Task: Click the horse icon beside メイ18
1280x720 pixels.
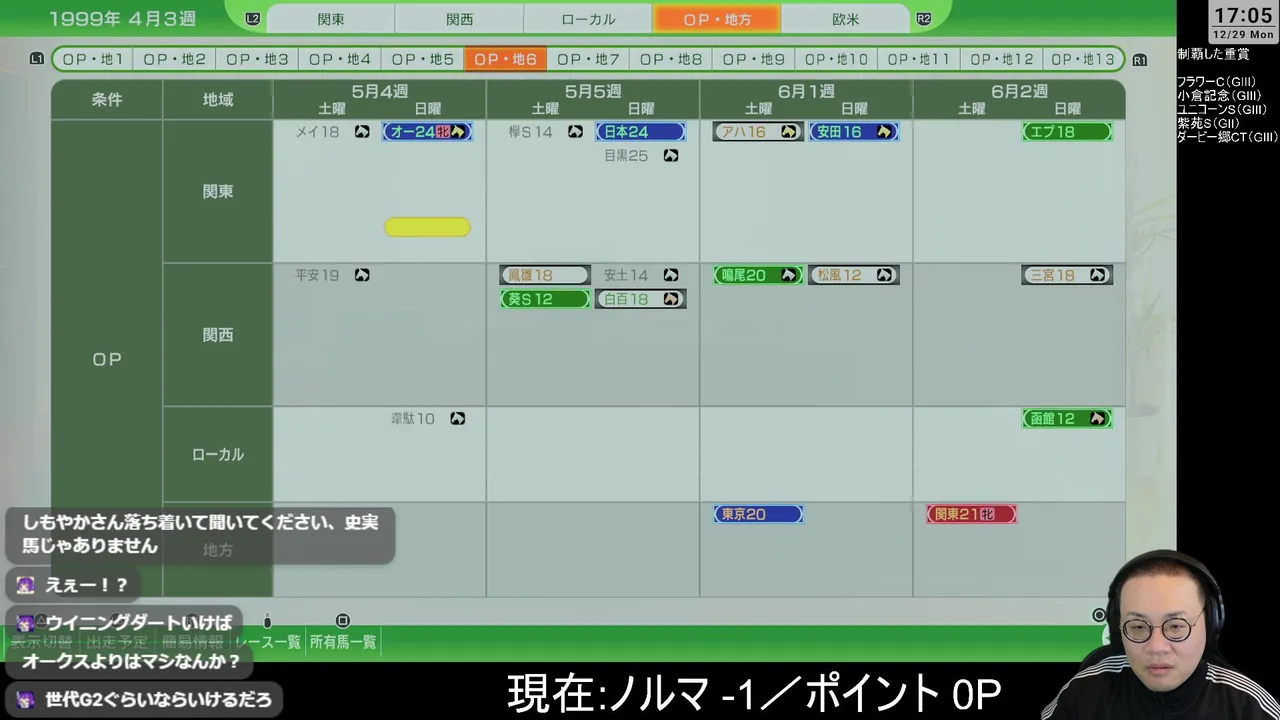Action: point(362,132)
